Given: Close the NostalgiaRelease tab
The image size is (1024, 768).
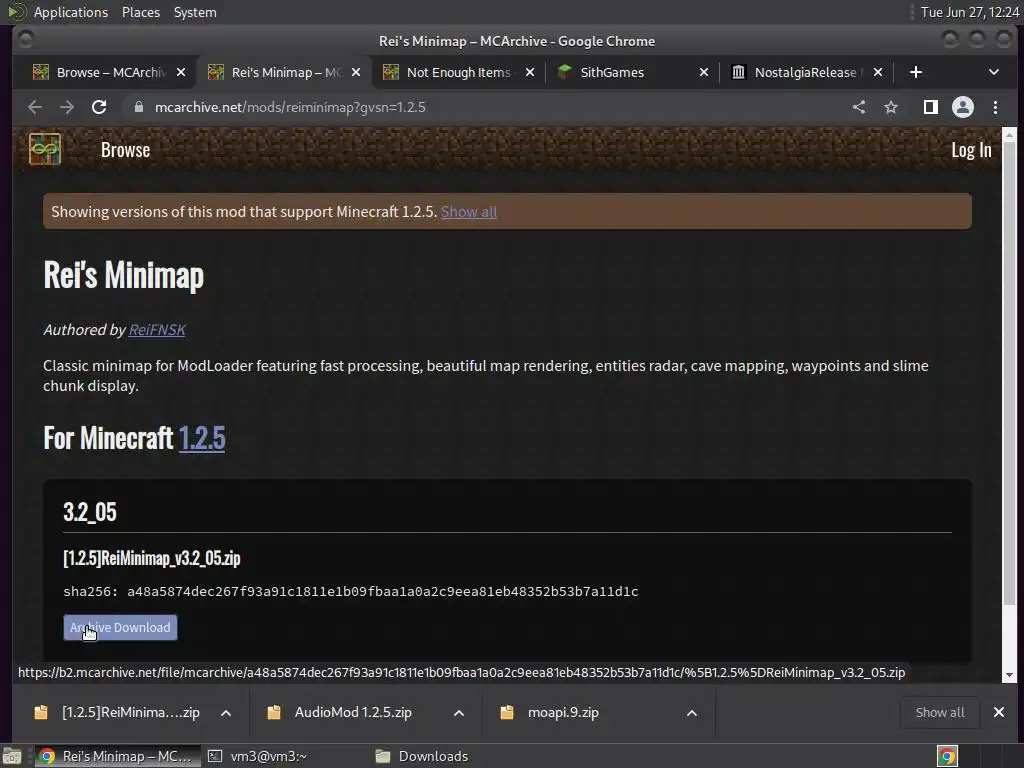Looking at the screenshot, I should click(x=878, y=72).
